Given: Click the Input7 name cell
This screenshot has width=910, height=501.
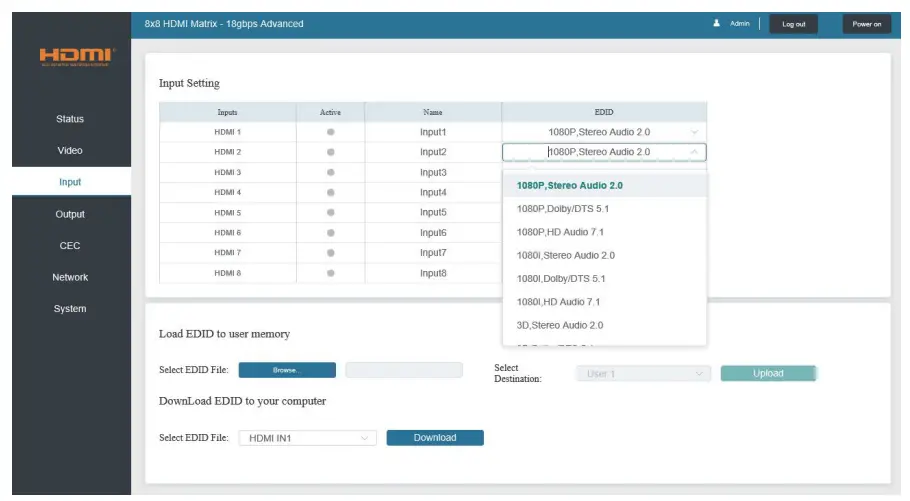Looking at the screenshot, I should coord(433,253).
